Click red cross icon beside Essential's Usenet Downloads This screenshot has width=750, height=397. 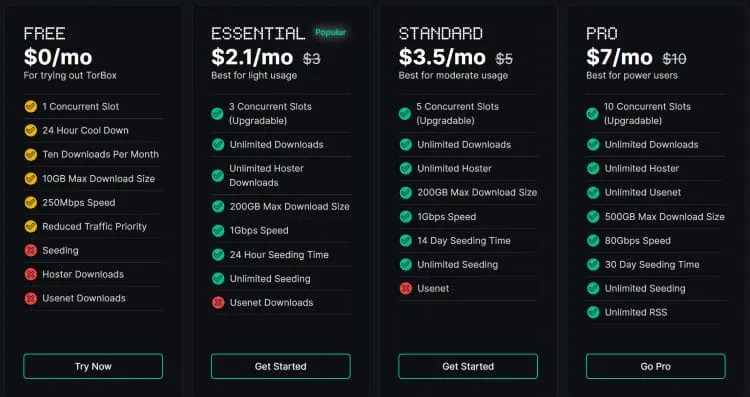pyautogui.click(x=218, y=302)
